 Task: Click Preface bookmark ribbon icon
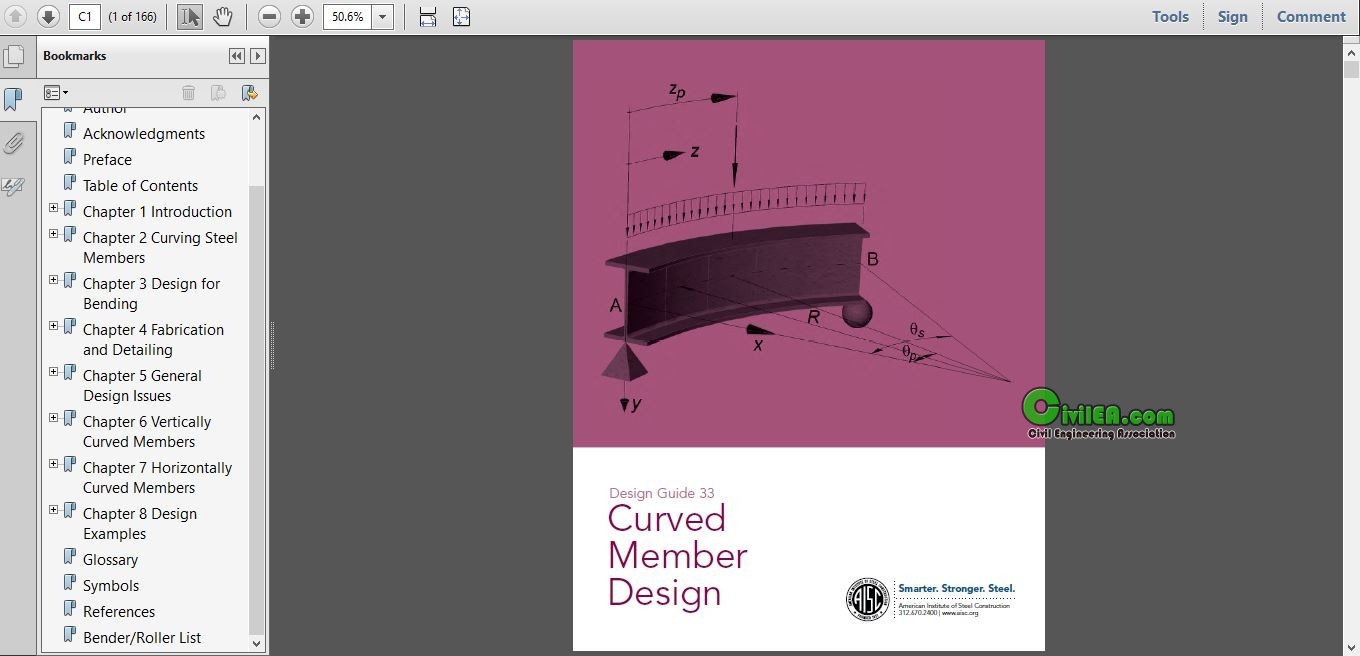70,157
